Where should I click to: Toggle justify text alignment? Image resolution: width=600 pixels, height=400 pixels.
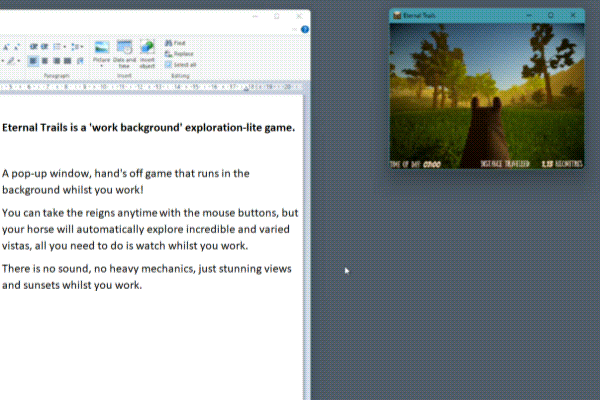(x=68, y=61)
